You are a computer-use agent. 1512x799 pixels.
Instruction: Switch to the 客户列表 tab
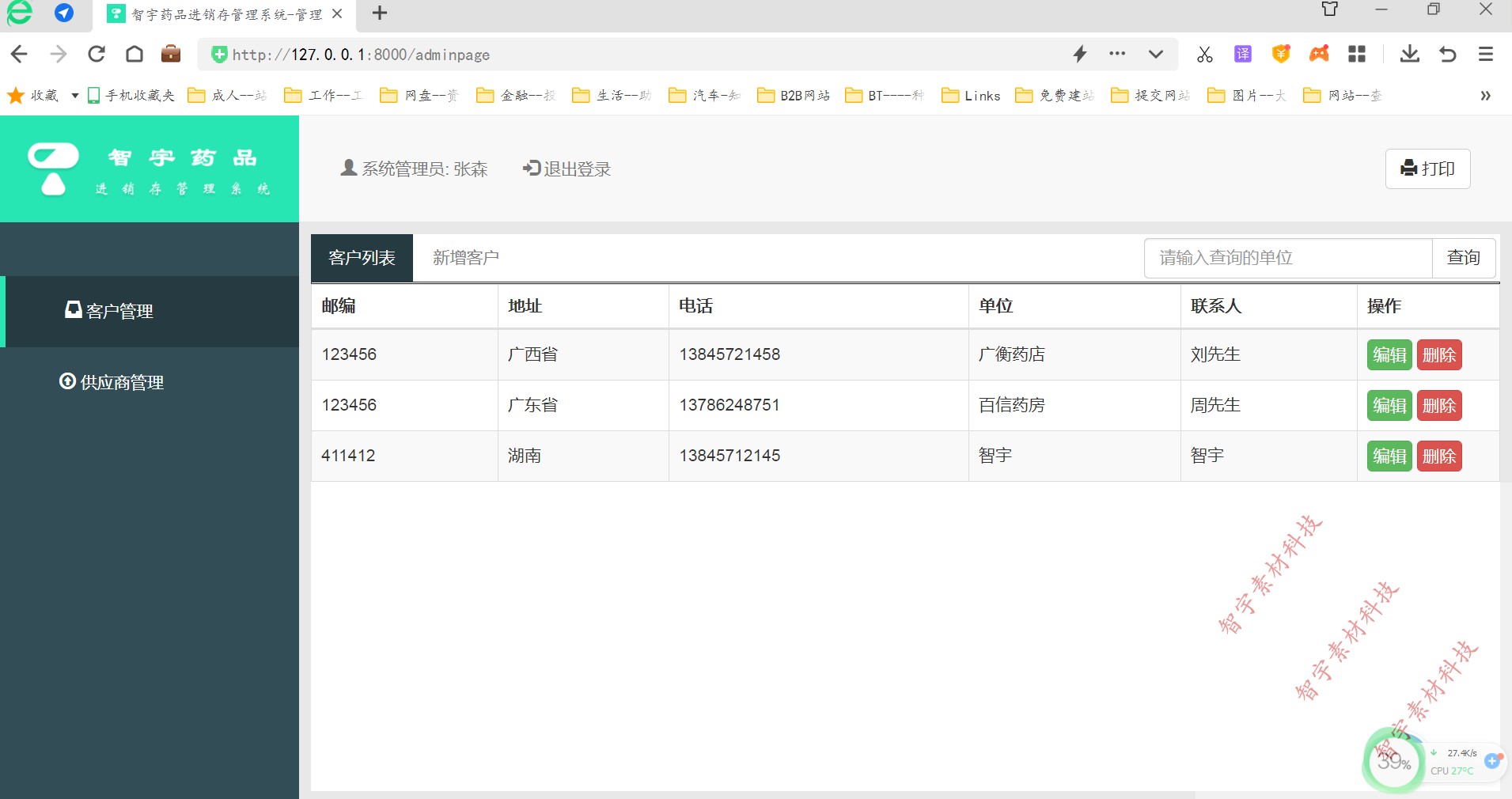tap(362, 258)
